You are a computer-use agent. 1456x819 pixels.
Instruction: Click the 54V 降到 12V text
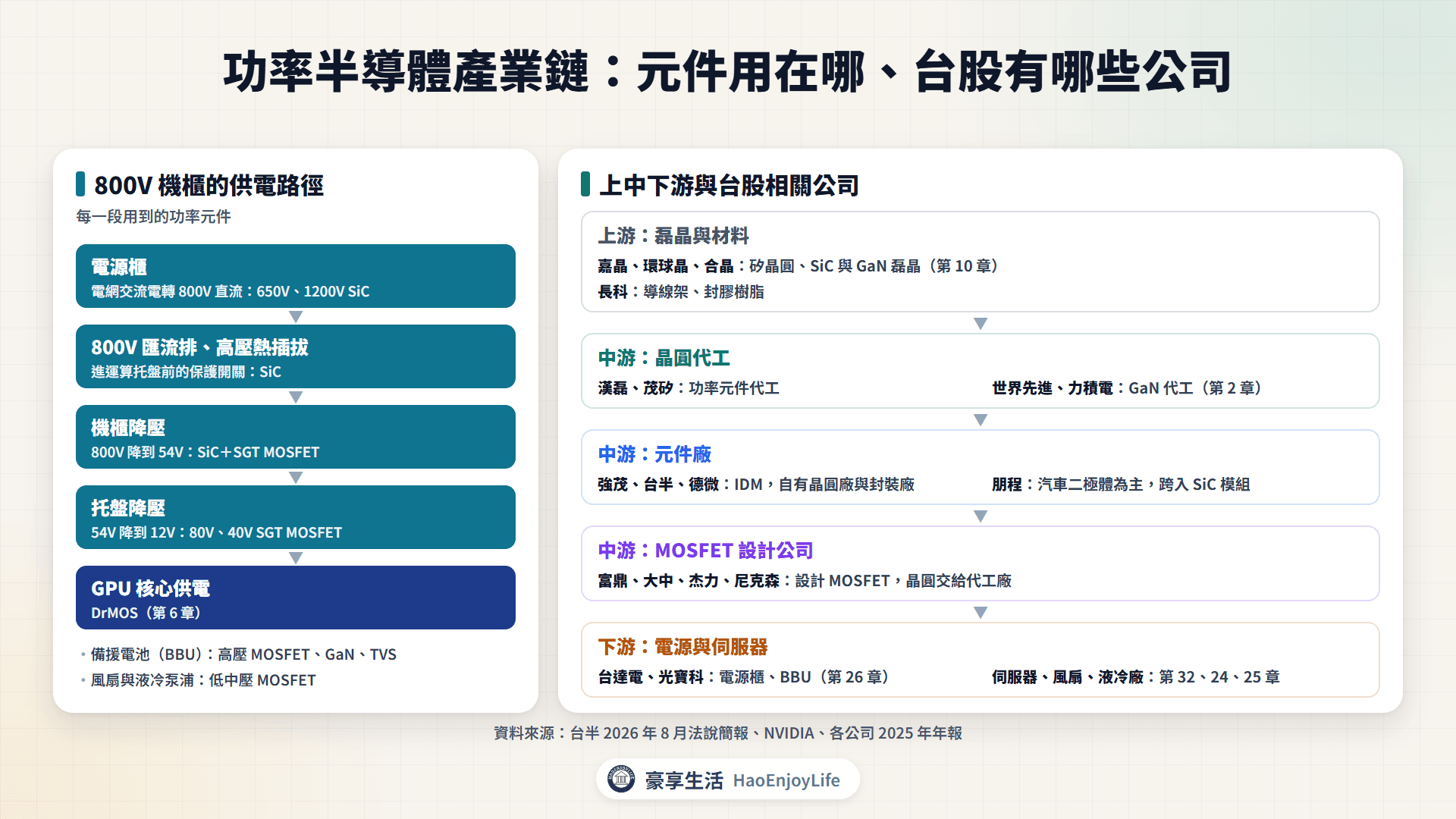click(217, 533)
